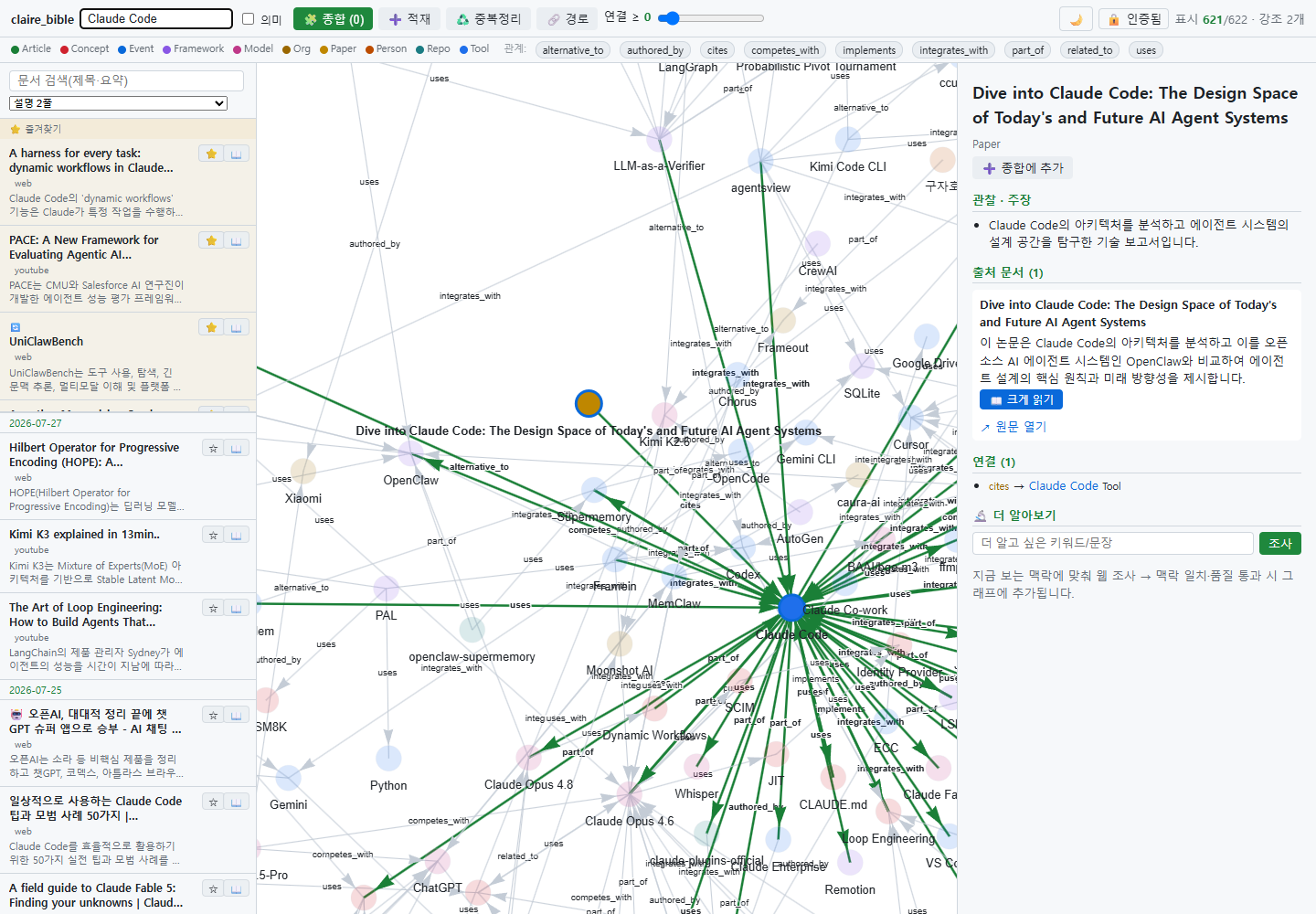Filter graph by authored_by relation

pyautogui.click(x=655, y=50)
